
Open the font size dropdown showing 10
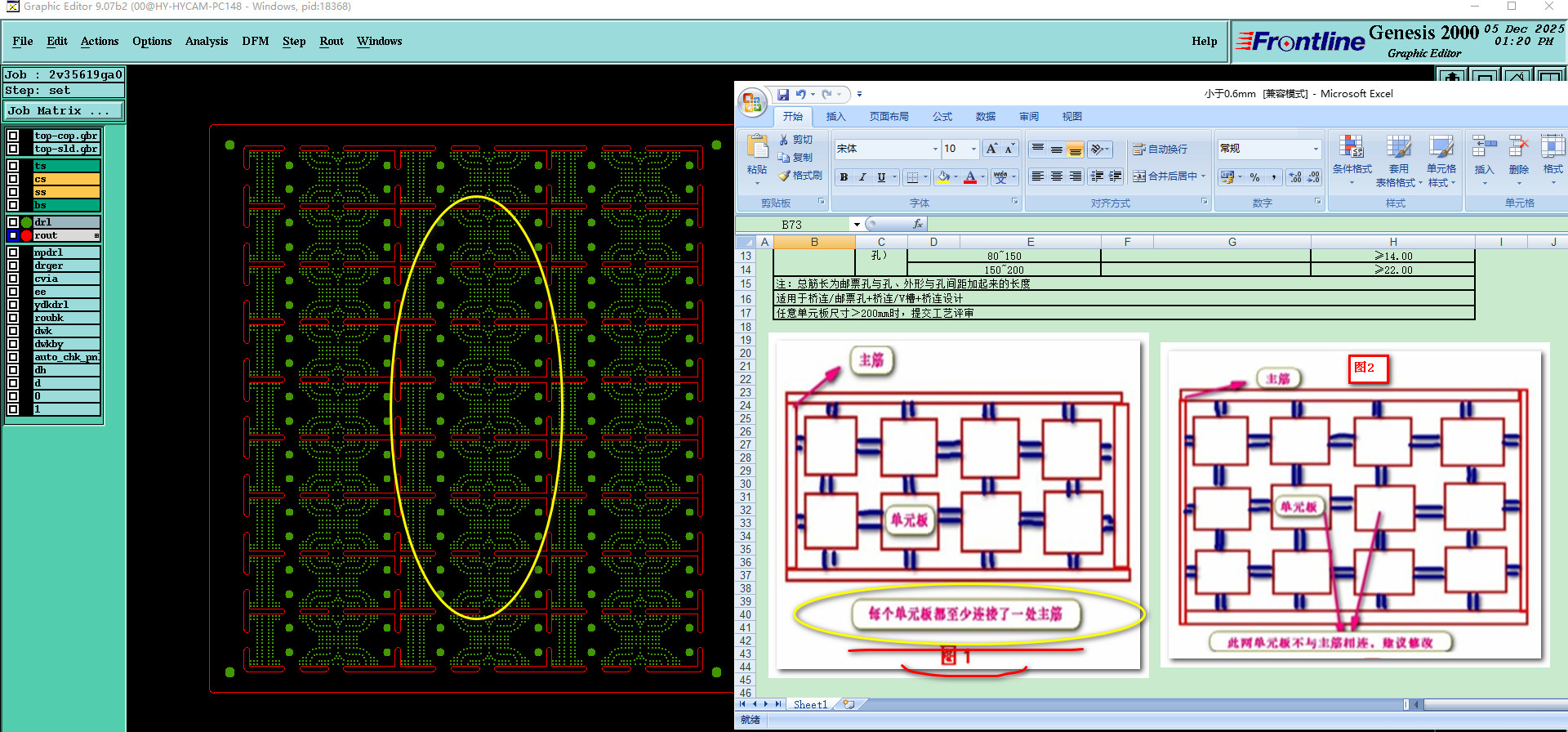tap(973, 149)
